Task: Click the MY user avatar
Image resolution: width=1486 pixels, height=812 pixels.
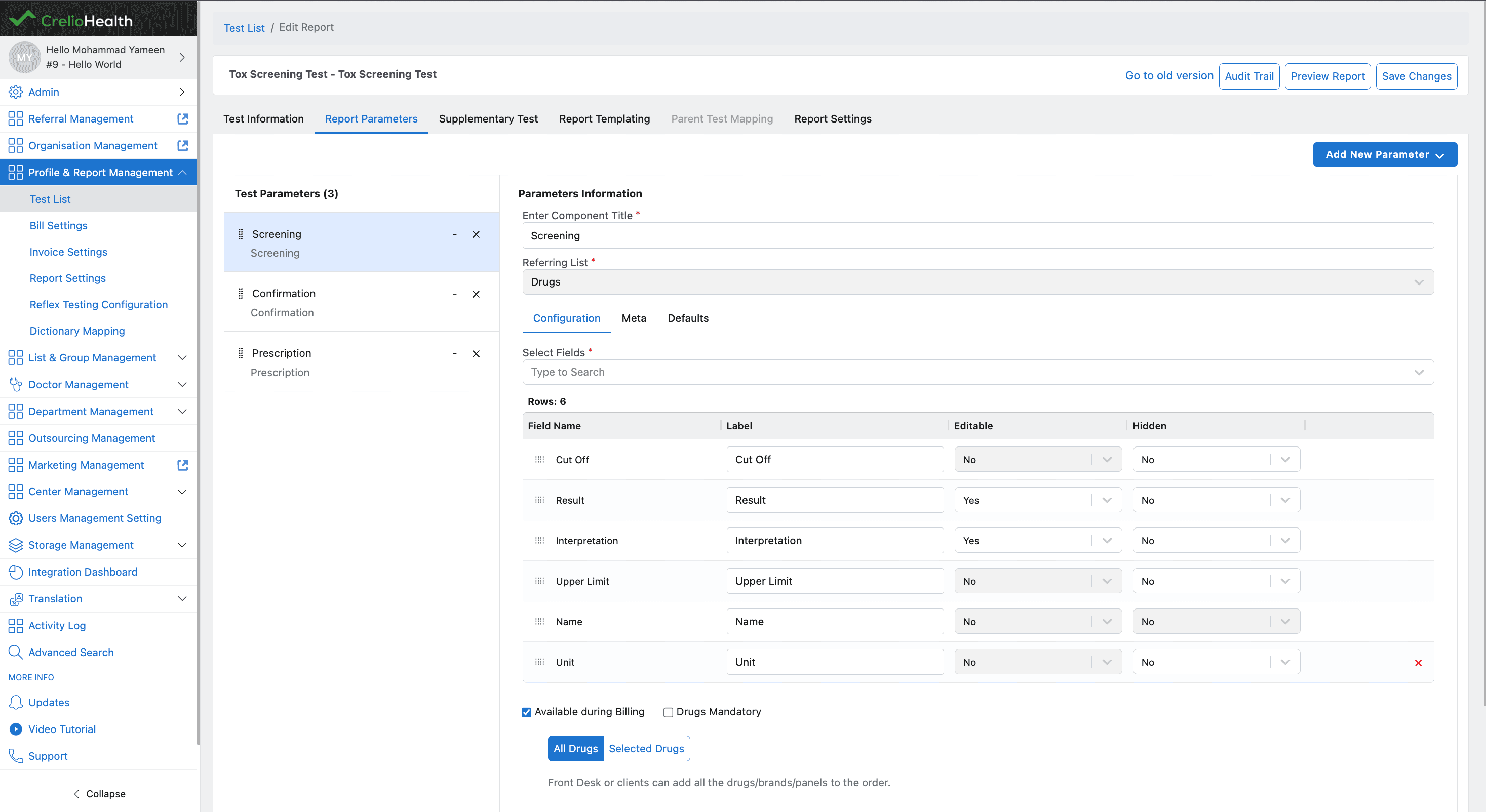Action: coord(24,57)
